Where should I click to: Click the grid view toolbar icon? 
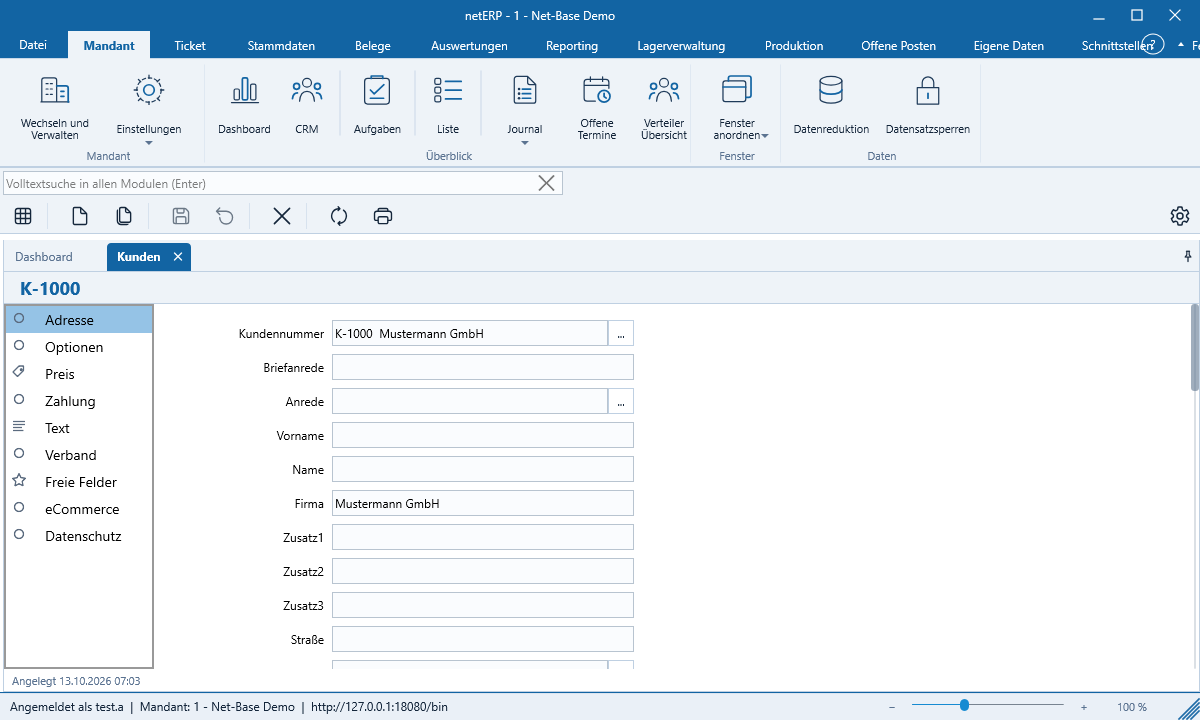[23, 216]
